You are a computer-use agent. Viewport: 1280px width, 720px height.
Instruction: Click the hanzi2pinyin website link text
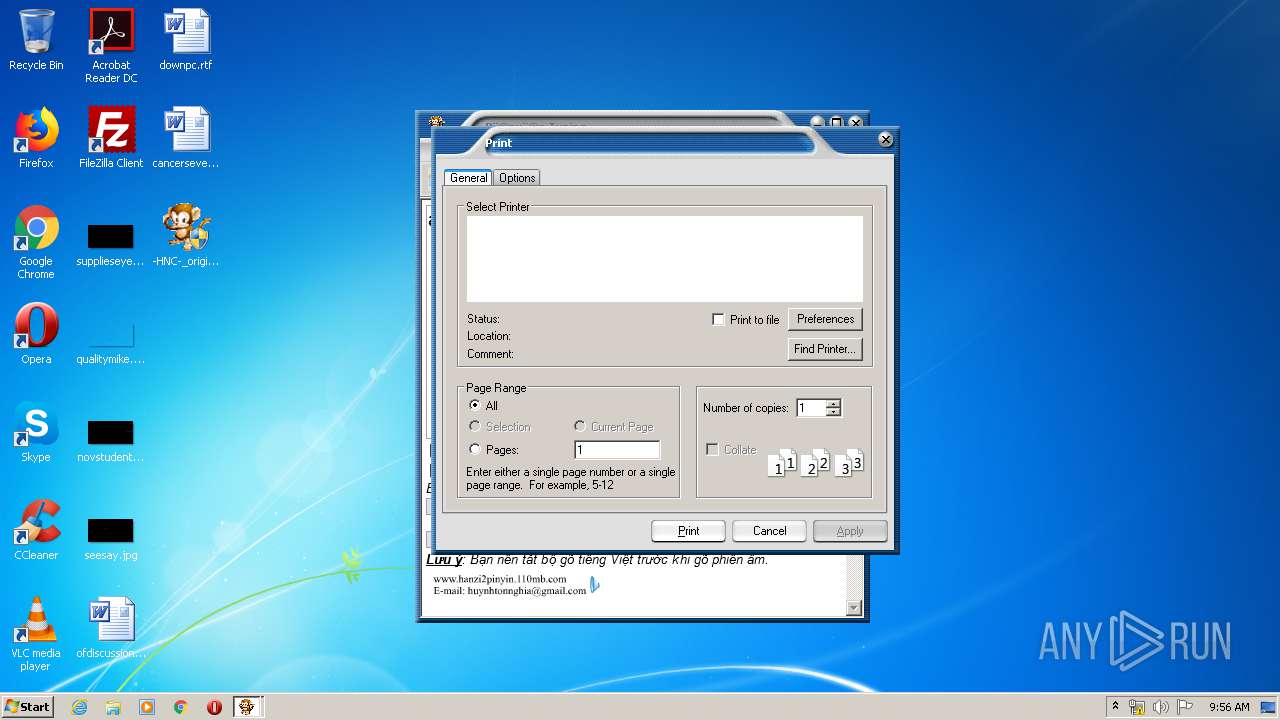pos(500,579)
